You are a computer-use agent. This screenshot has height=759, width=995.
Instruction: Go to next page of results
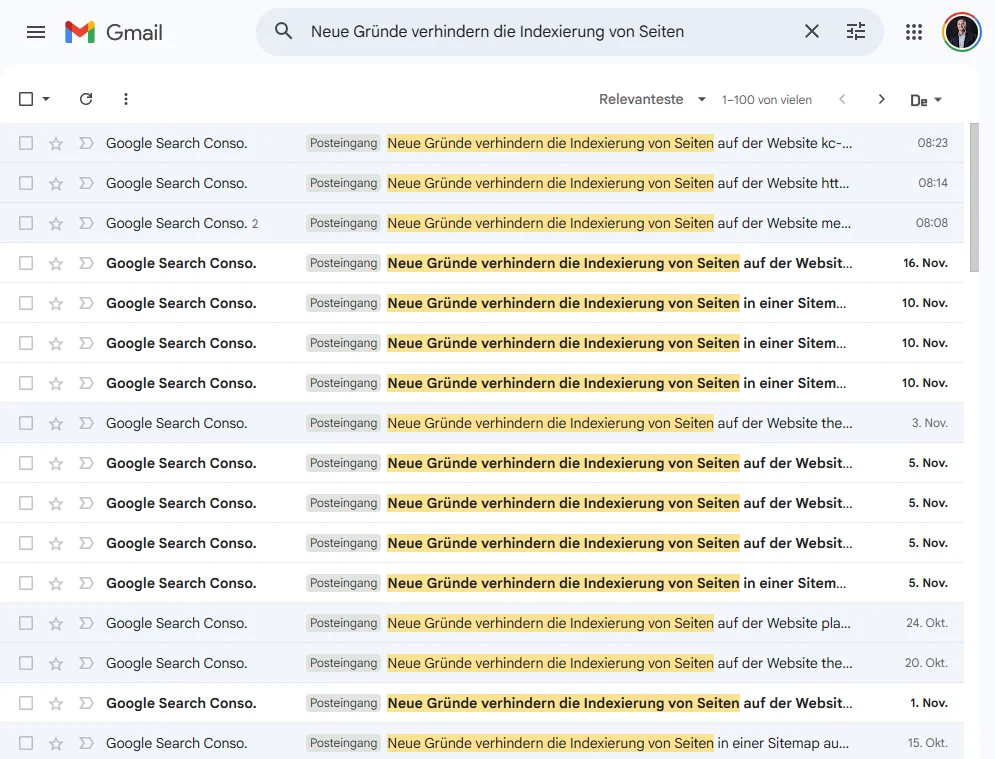click(881, 99)
